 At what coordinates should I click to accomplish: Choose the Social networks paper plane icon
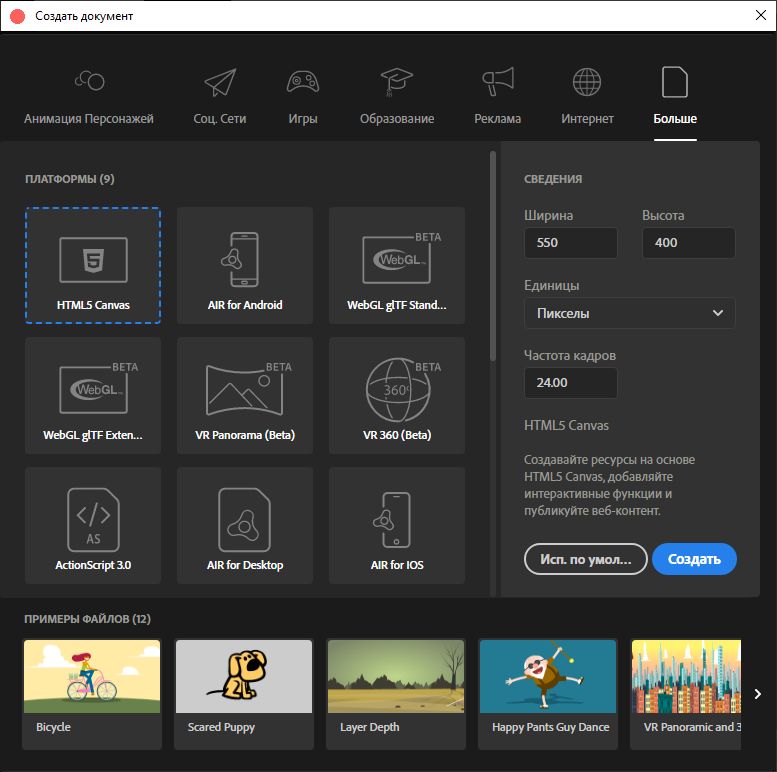220,82
